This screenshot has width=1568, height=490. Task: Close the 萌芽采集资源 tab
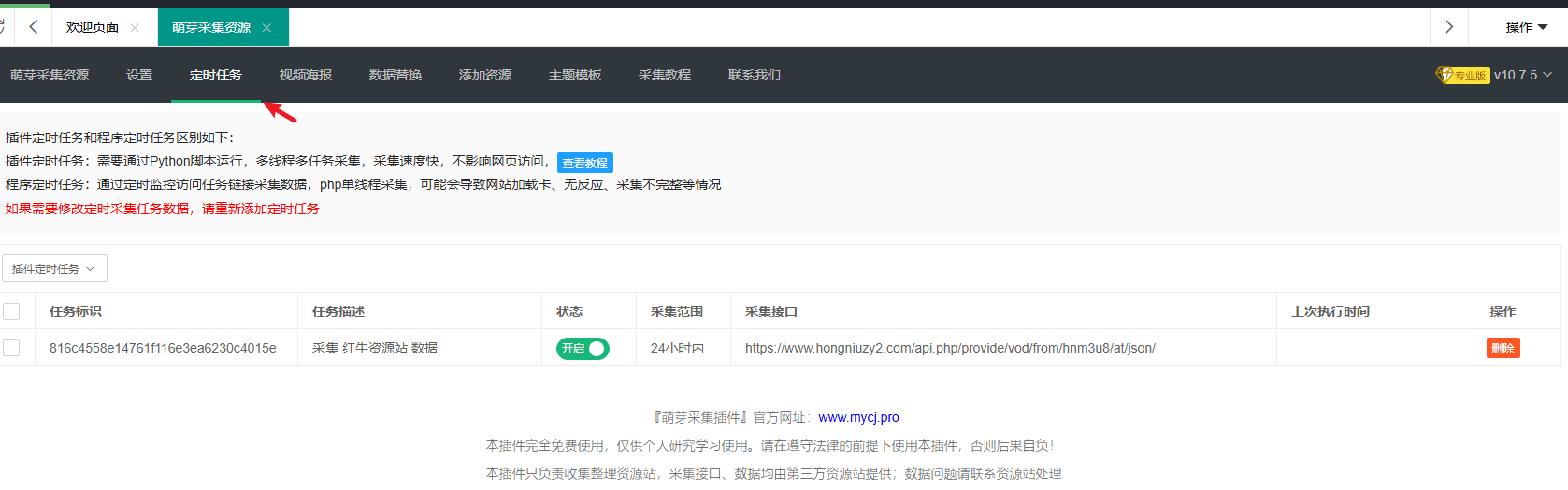[x=266, y=28]
